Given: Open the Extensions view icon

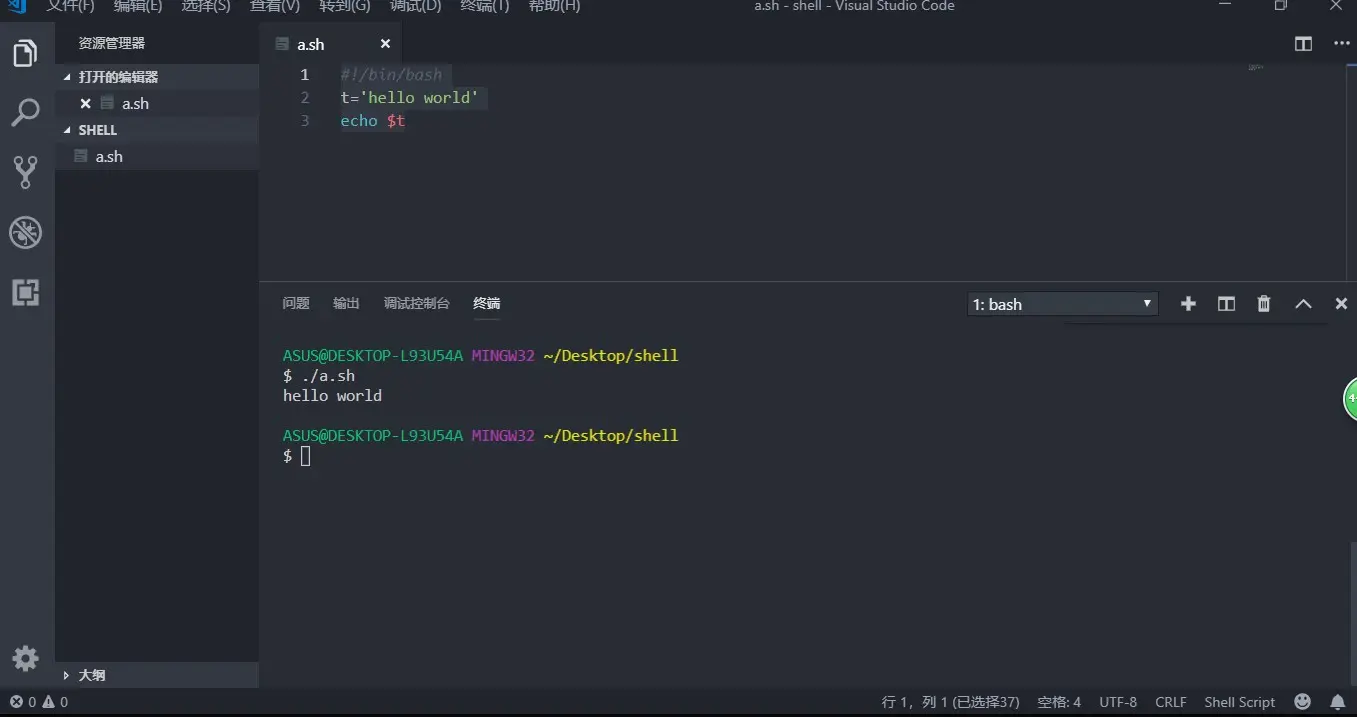Looking at the screenshot, I should [25, 292].
